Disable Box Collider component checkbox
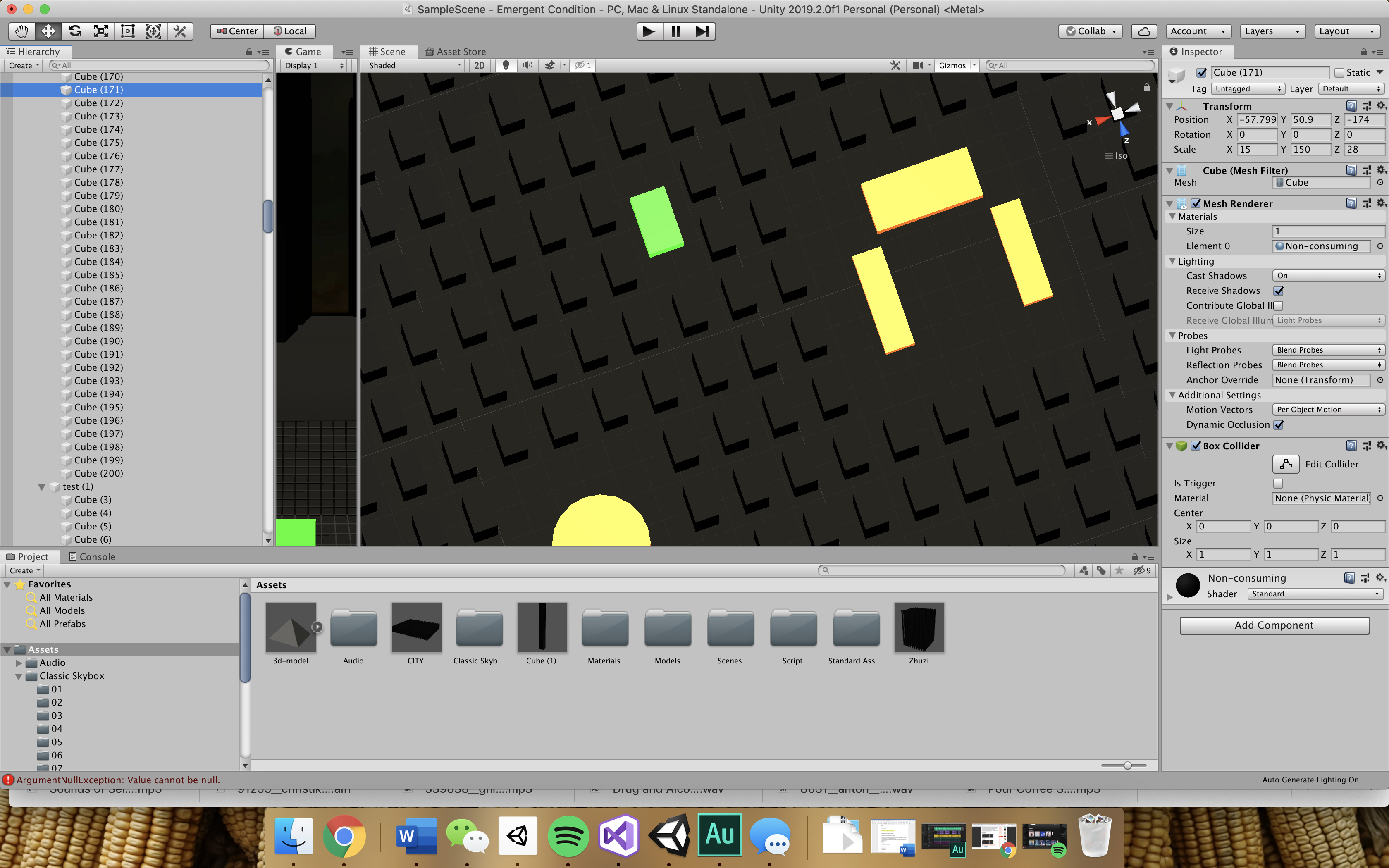Screen dimensions: 1389x868 point(1196,446)
